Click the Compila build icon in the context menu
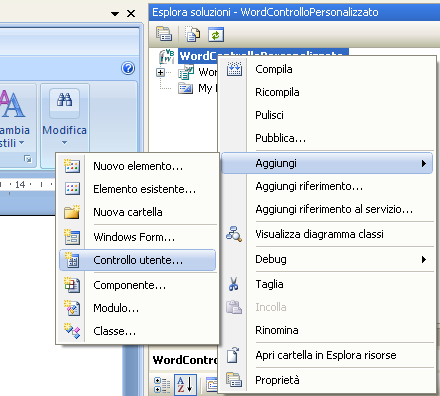The width and height of the screenshot is (440, 396). 234,69
